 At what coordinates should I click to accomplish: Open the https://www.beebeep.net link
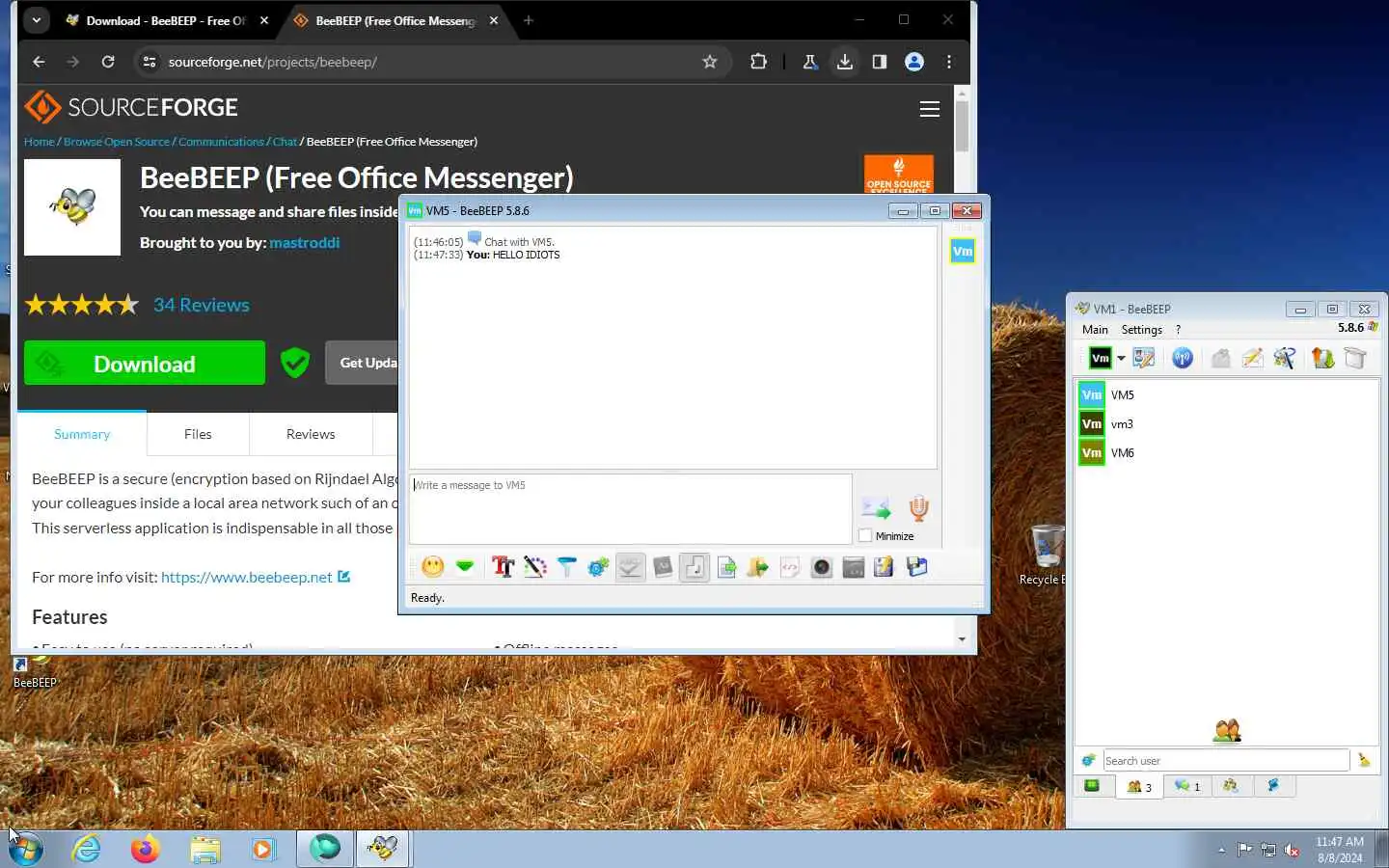[x=247, y=577]
